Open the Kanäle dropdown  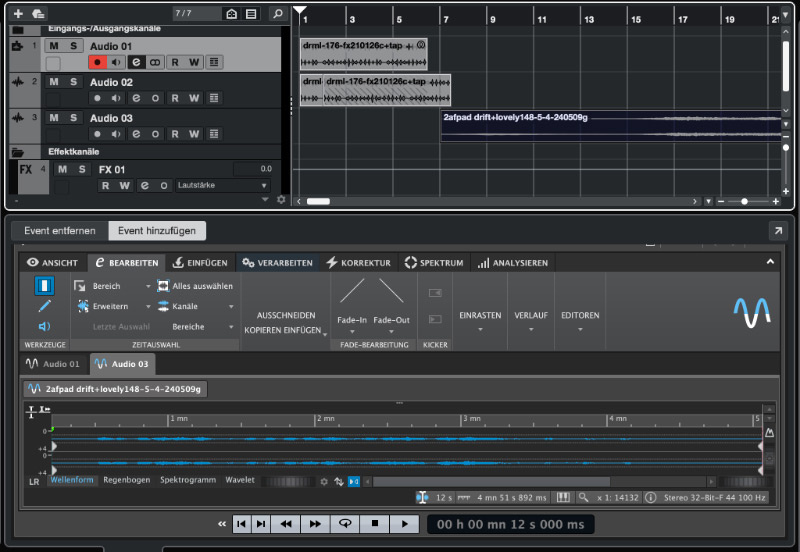[231, 307]
